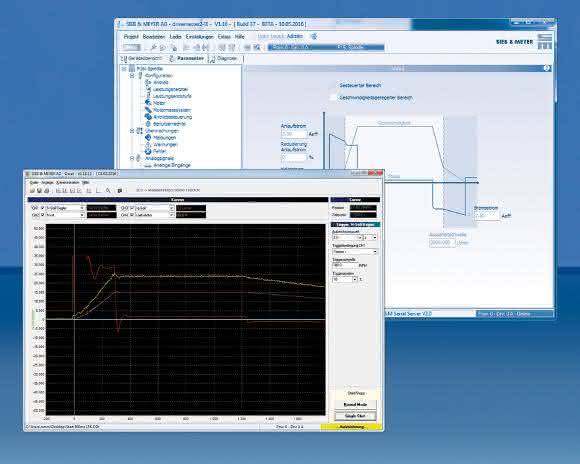Click the Reduzierung Anlaufstrom input field
The image size is (580, 464).
tap(294, 157)
